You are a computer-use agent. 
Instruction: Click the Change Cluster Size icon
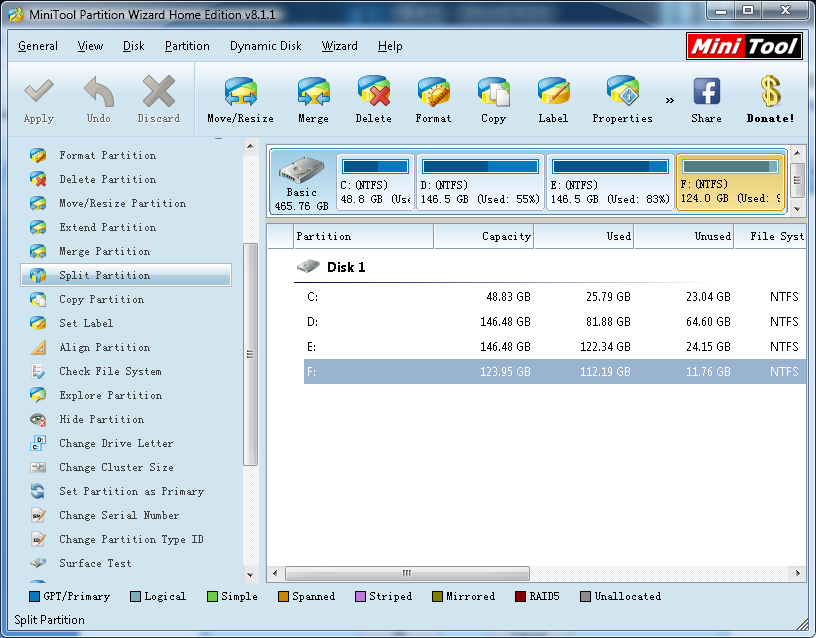(38, 467)
